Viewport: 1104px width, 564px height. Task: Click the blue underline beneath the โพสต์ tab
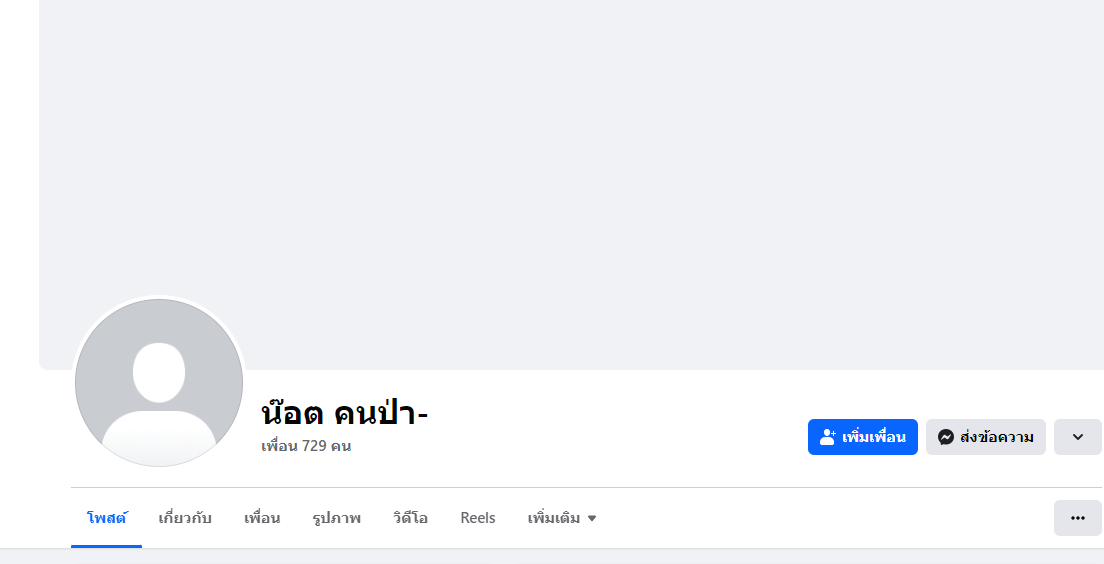(x=106, y=546)
